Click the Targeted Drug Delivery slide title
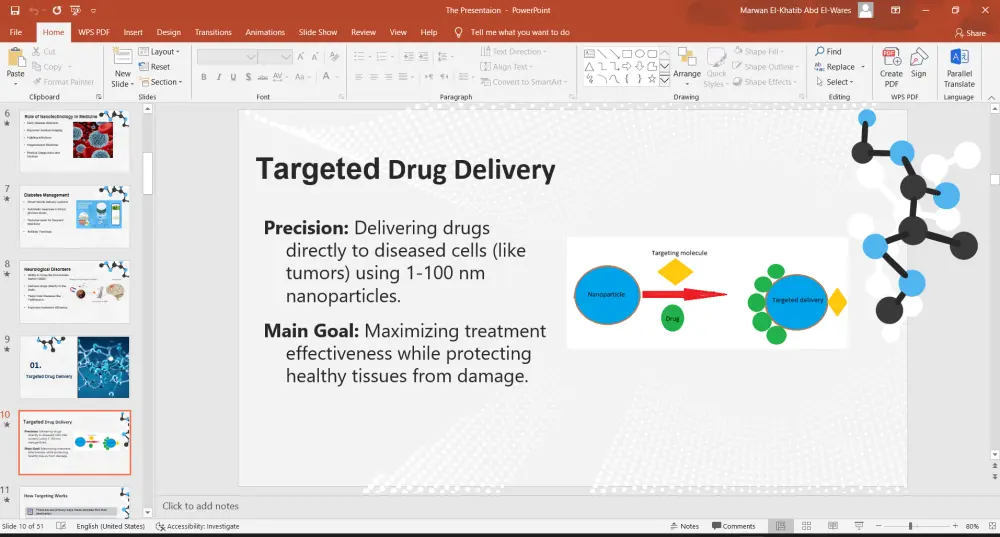Screen dimensions: 1000x537 click(406, 170)
